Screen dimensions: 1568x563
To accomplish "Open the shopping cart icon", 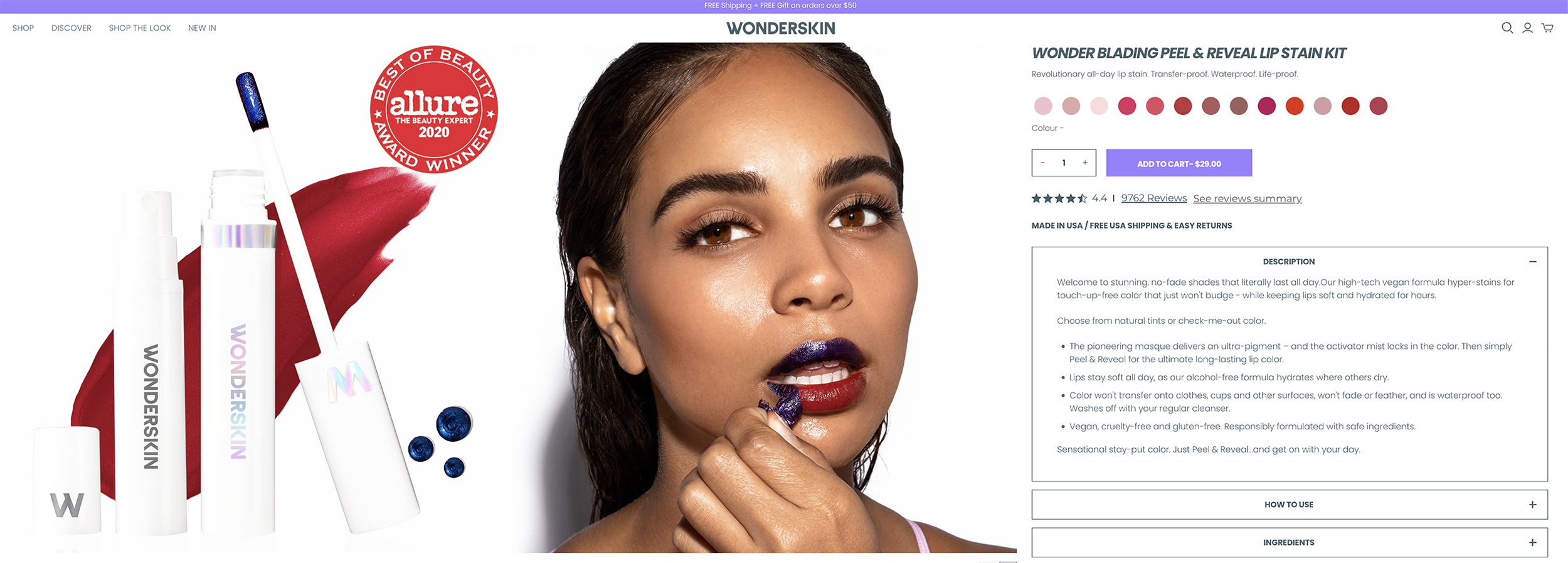I will pyautogui.click(x=1547, y=28).
